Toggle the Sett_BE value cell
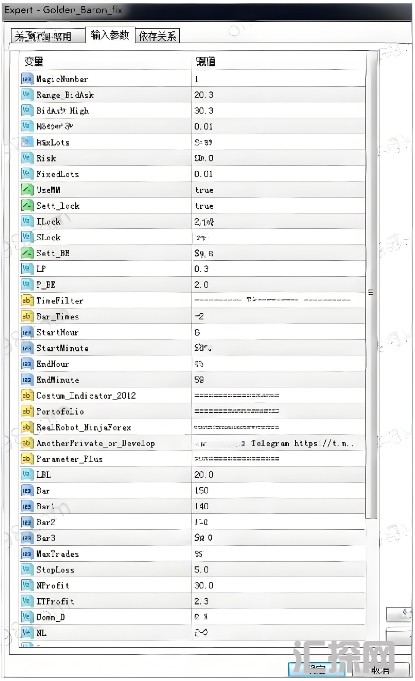 (278, 253)
